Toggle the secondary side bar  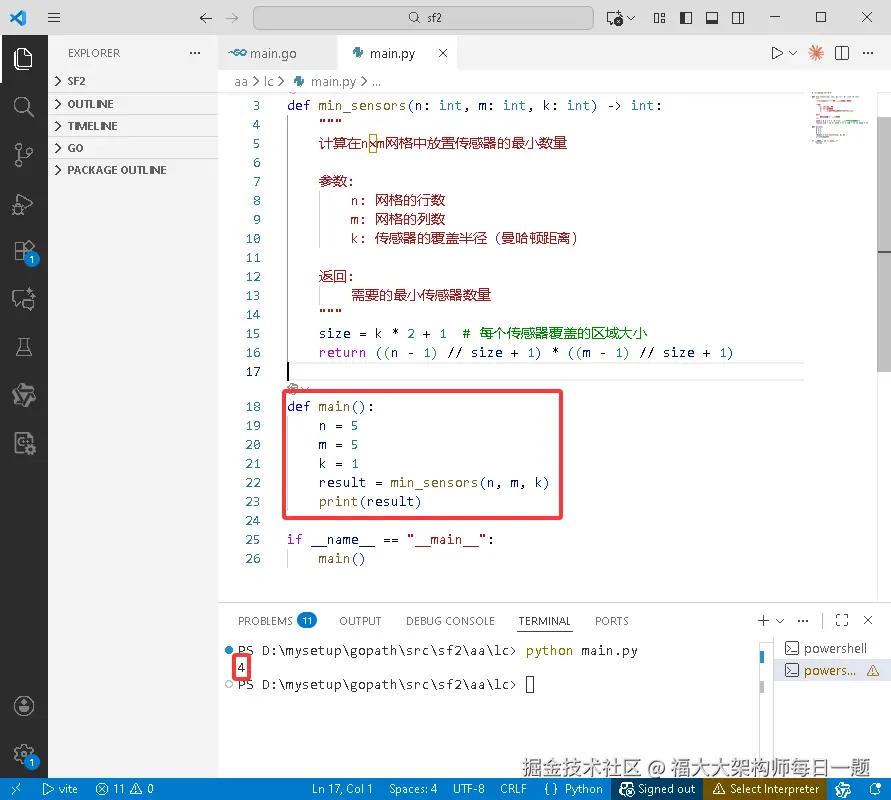pos(738,18)
